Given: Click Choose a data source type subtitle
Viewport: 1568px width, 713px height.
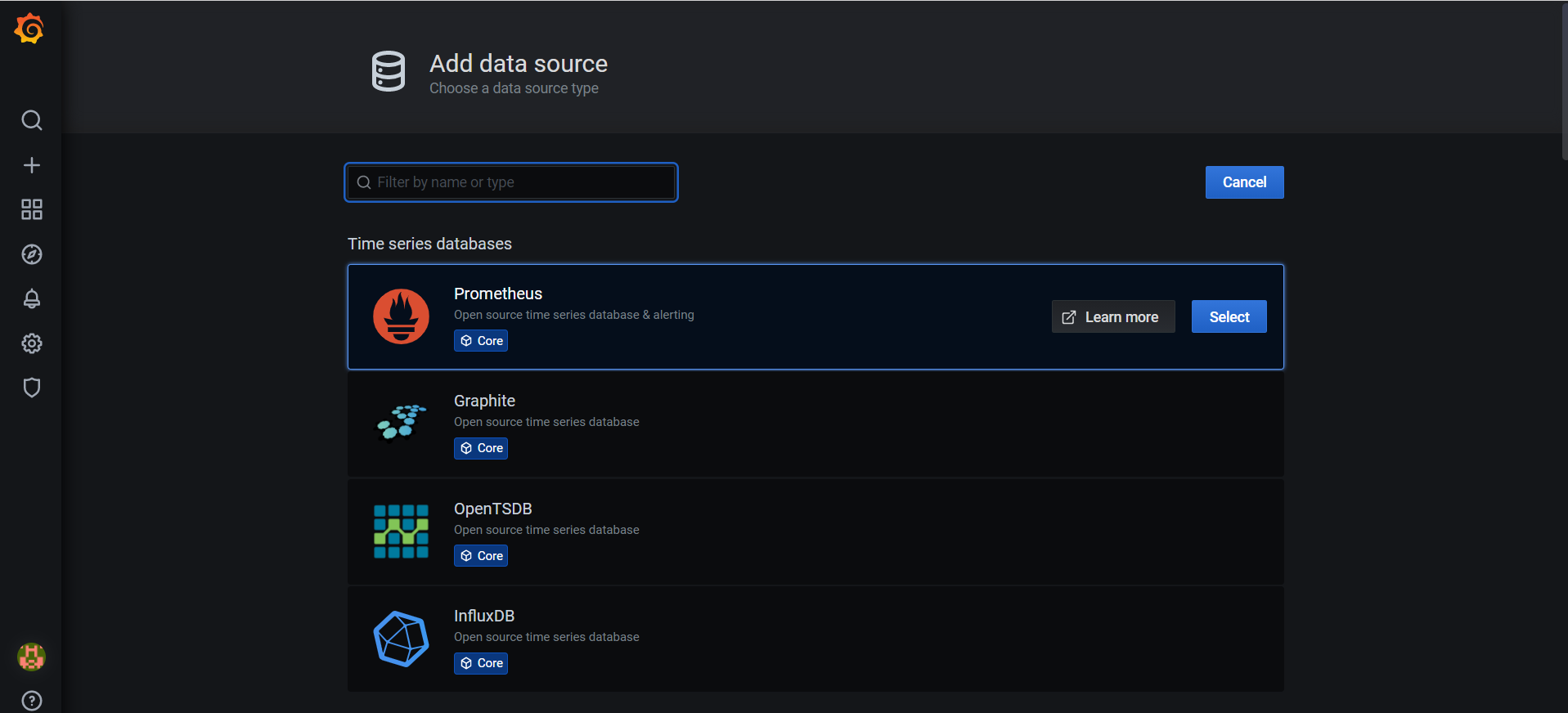Looking at the screenshot, I should pos(514,88).
